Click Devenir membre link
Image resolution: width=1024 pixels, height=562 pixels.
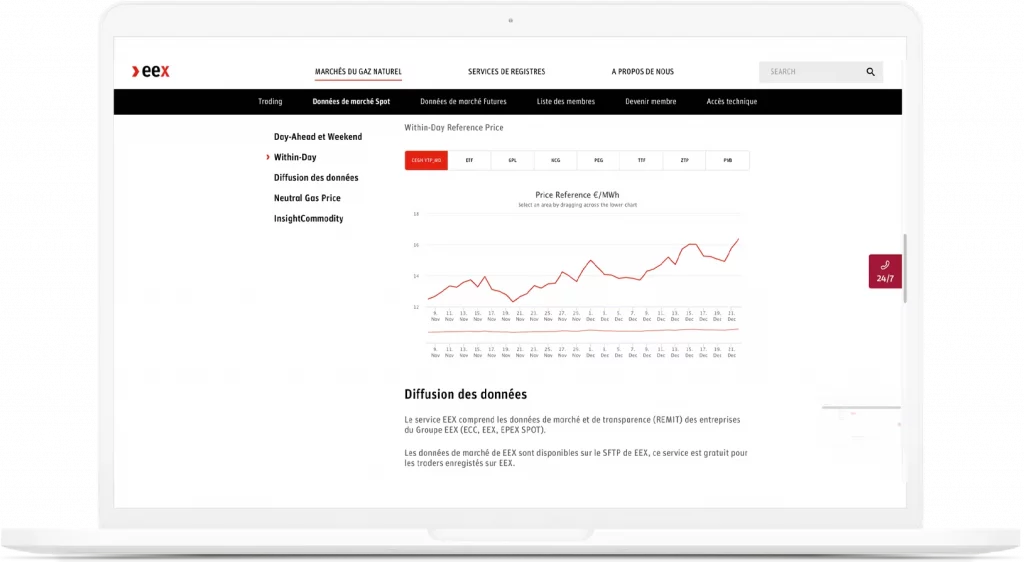[x=650, y=102]
